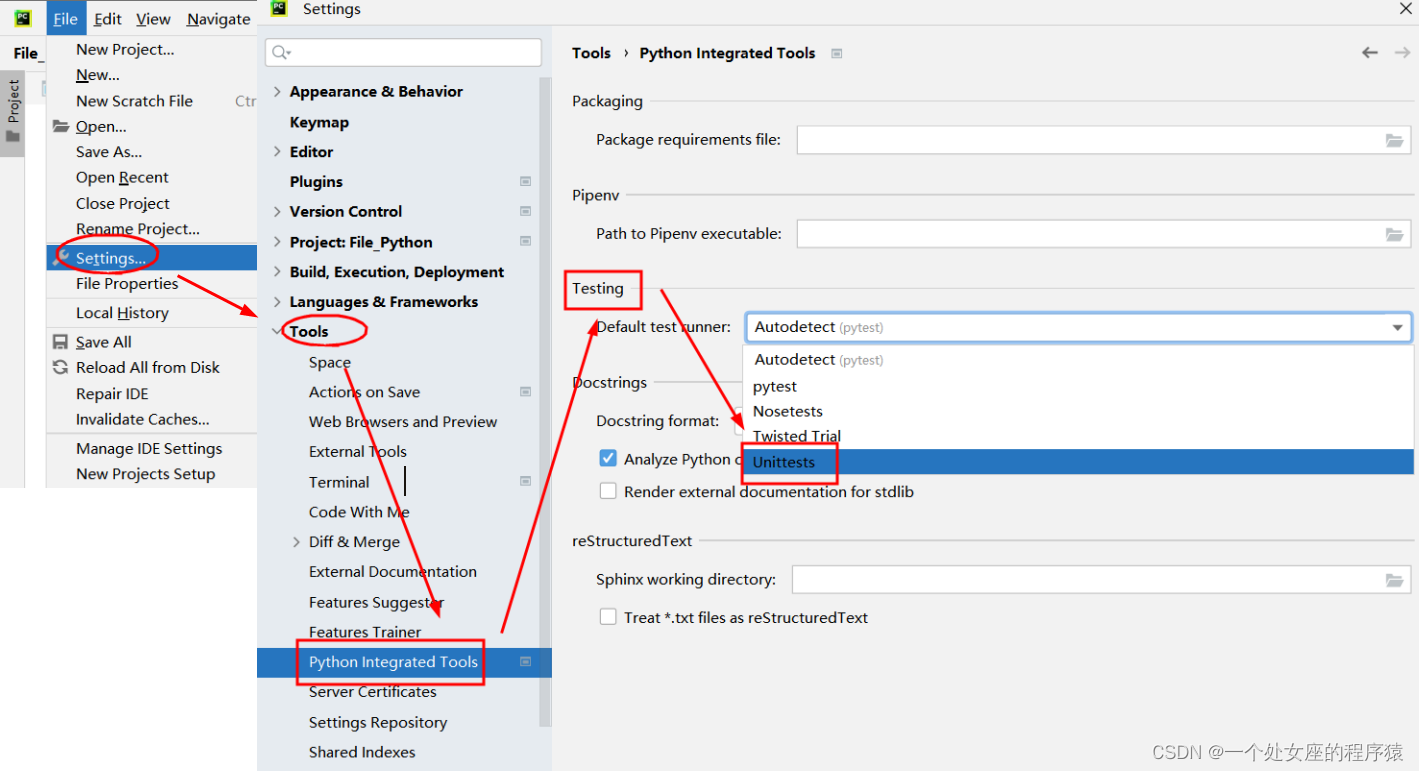Expand Build, Execution, Deployment group
The width and height of the screenshot is (1419, 771).
(277, 271)
